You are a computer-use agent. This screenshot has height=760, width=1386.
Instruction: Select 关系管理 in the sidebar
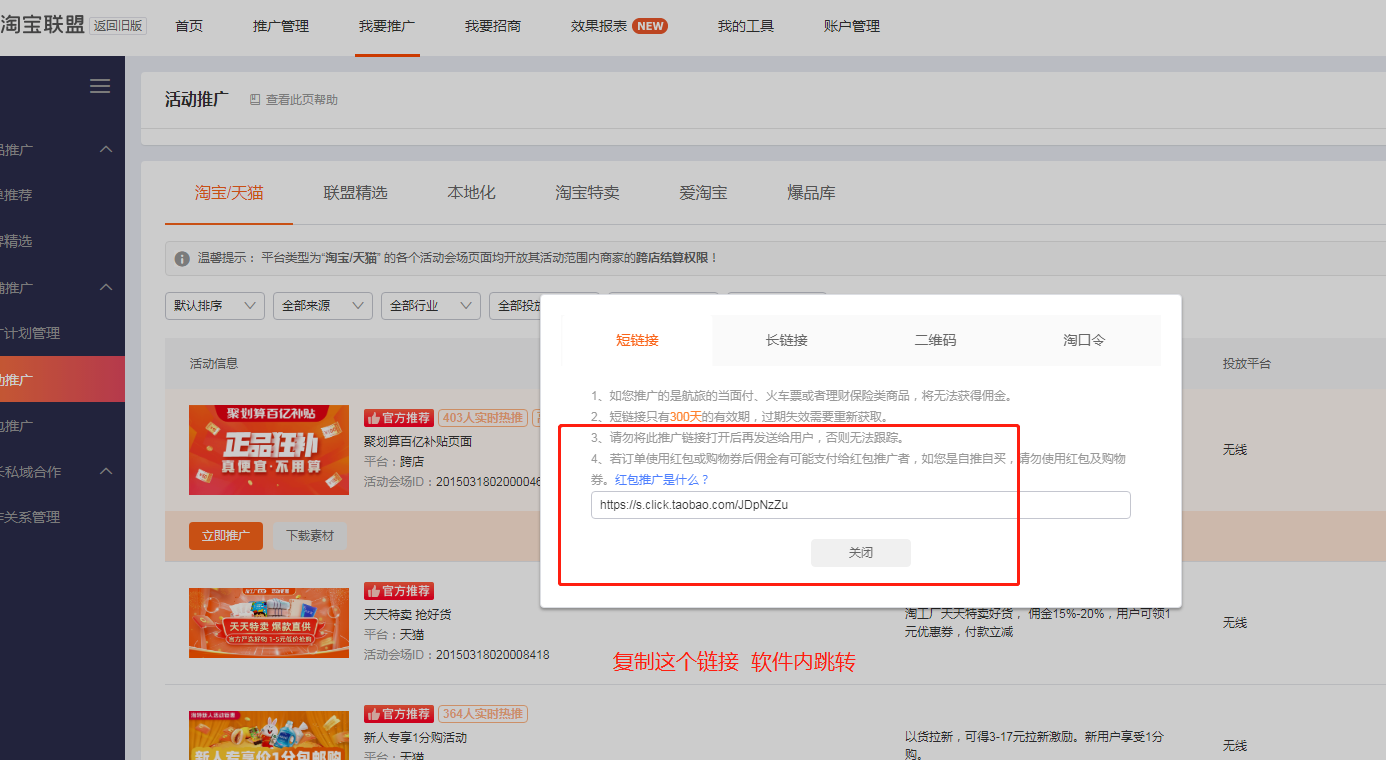32,518
